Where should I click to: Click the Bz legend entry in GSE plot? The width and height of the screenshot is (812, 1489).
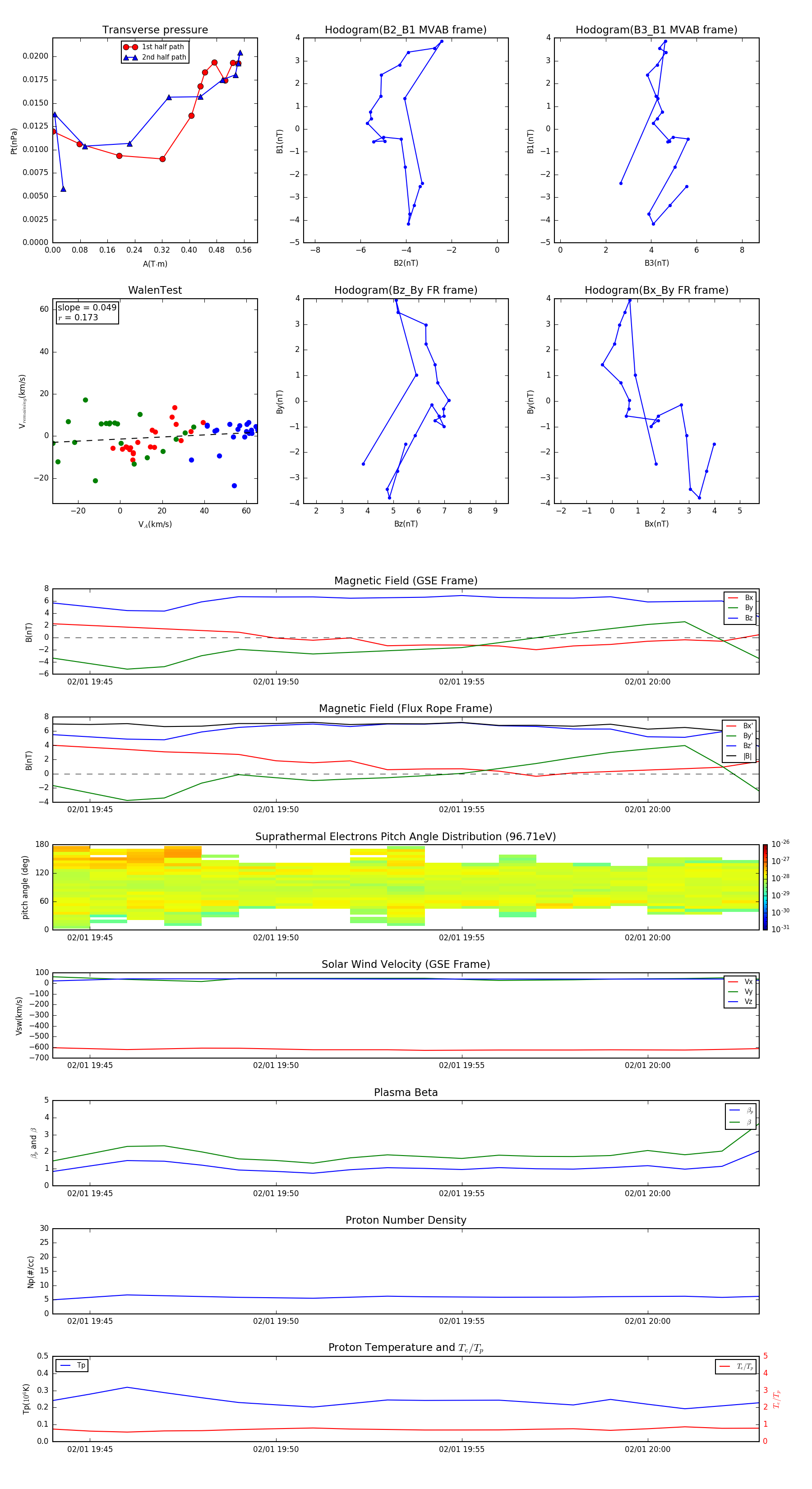coord(740,618)
